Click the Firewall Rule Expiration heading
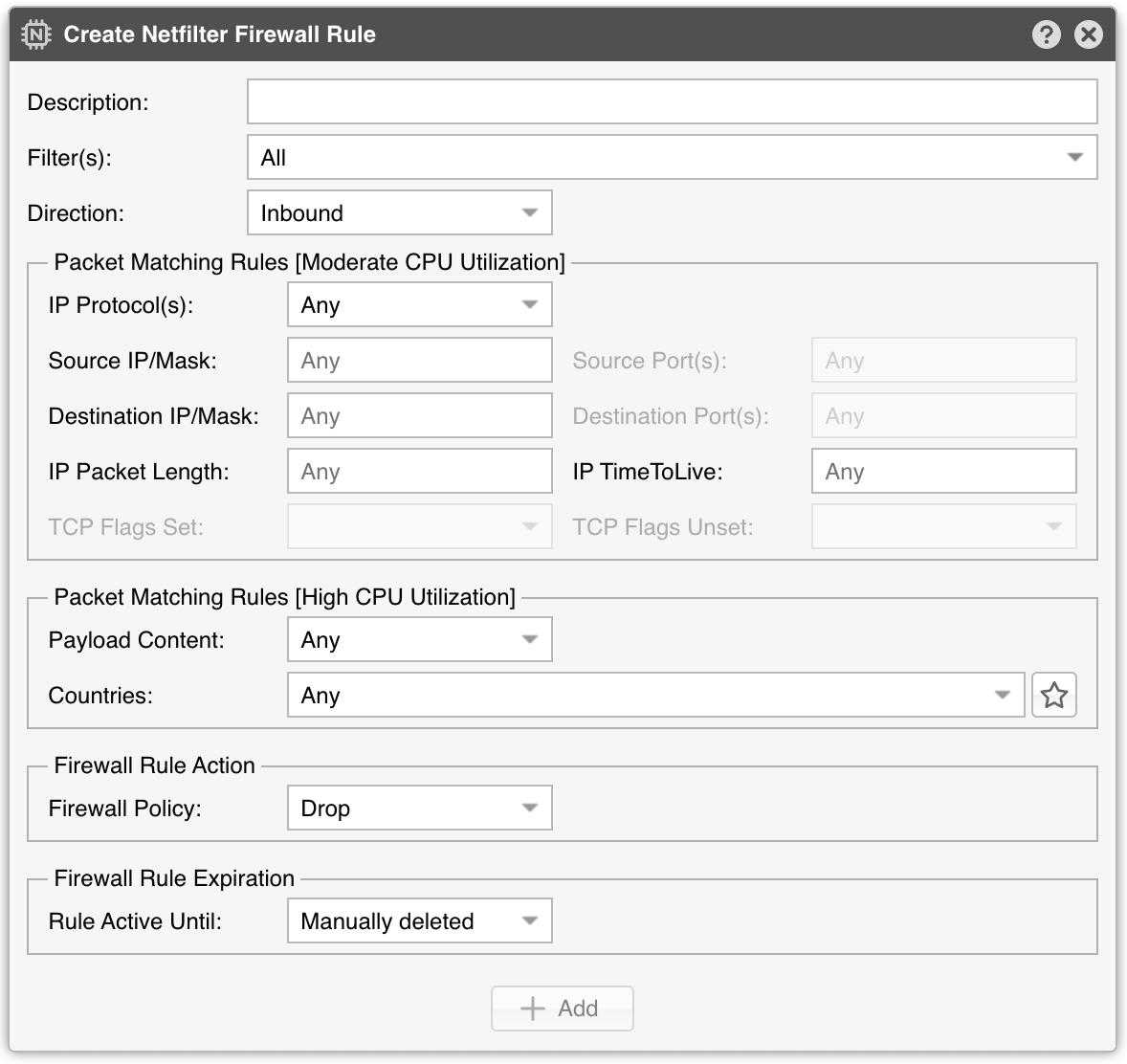1127x1064 pixels. (x=174, y=878)
